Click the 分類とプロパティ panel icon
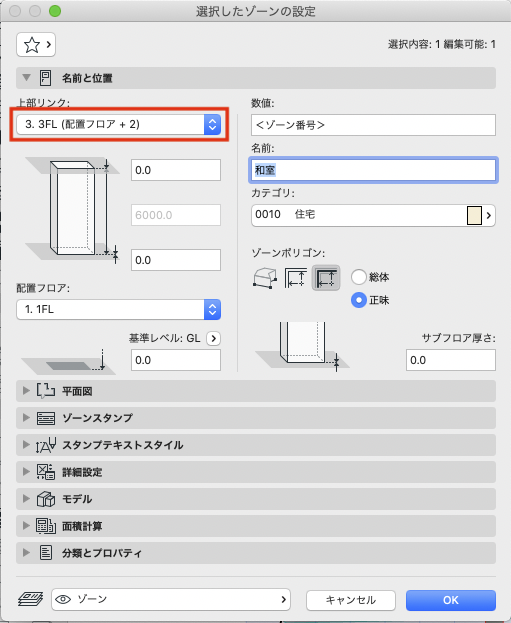This screenshot has height=623, width=511. (x=46, y=553)
